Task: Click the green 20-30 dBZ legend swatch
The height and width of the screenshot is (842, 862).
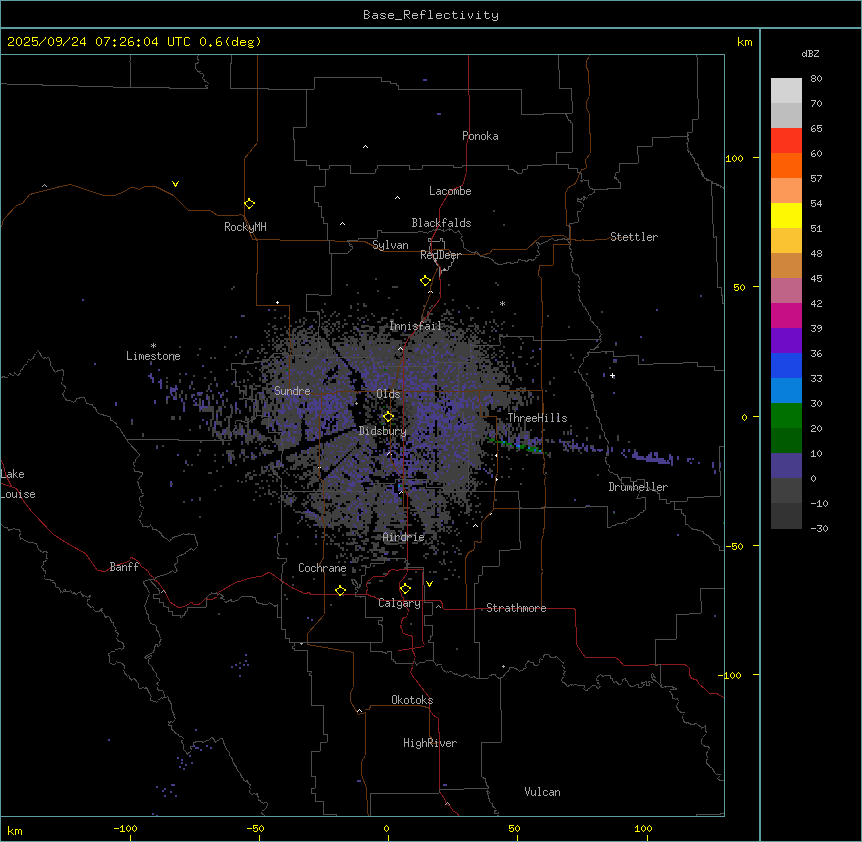Action: 786,416
